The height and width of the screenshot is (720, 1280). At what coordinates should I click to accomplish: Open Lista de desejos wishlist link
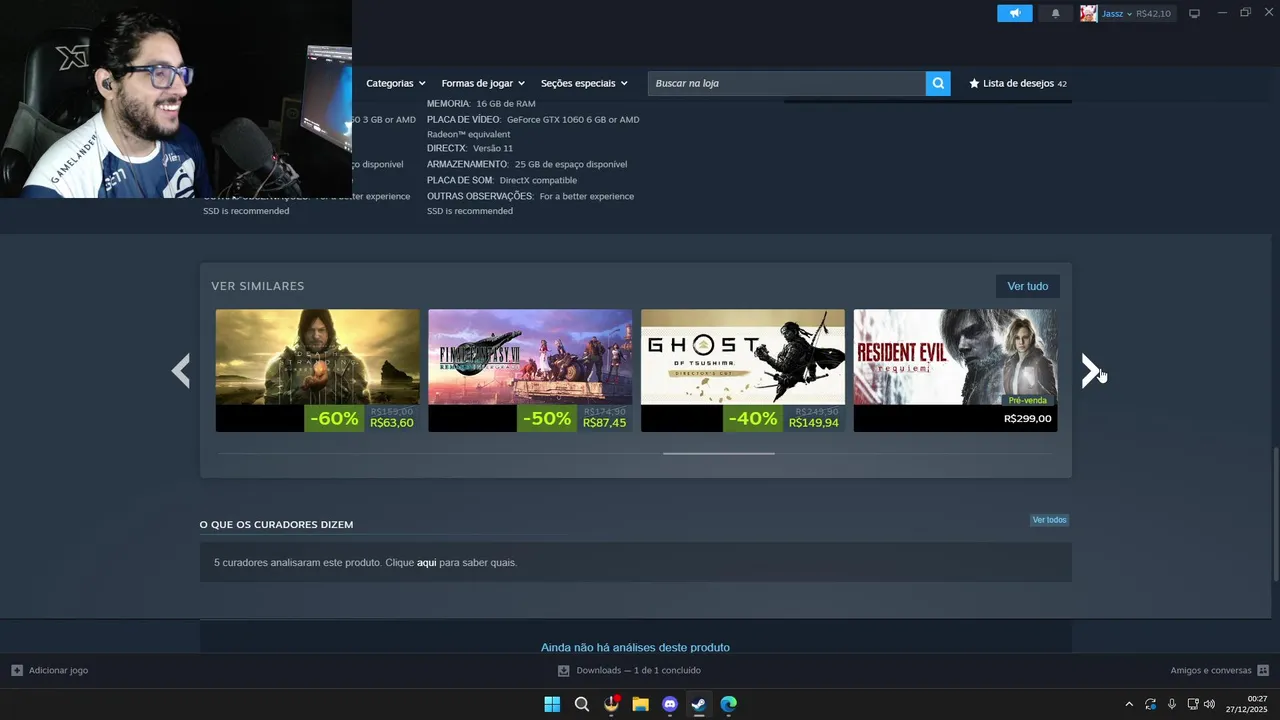pyautogui.click(x=1018, y=83)
